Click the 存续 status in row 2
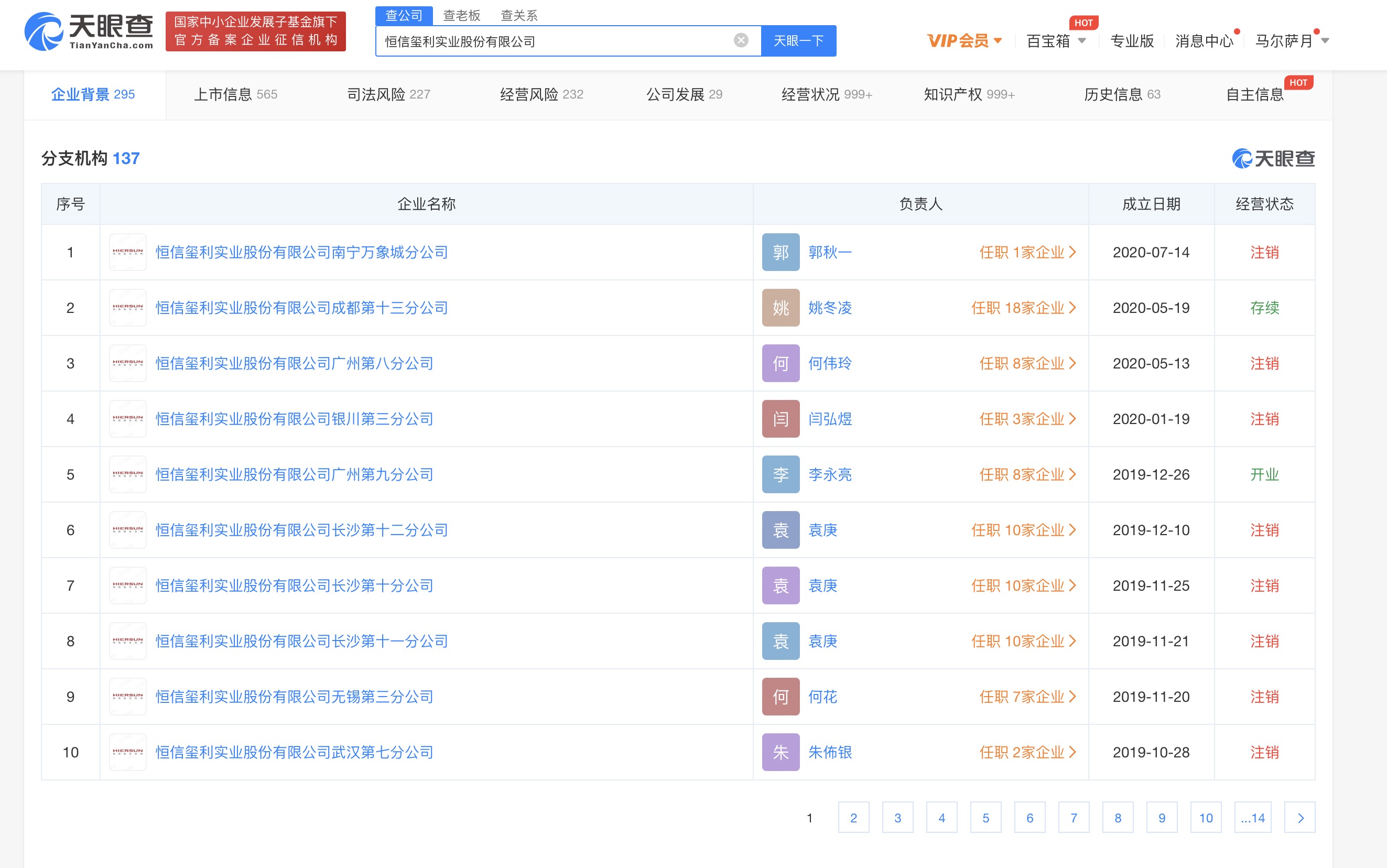 point(1264,308)
